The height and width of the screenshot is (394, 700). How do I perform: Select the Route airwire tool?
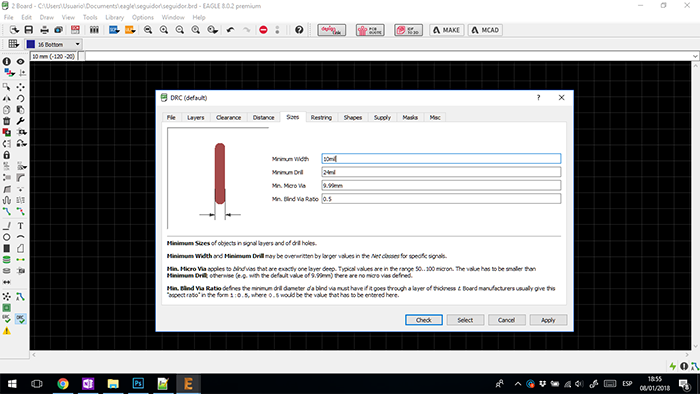coord(7,212)
